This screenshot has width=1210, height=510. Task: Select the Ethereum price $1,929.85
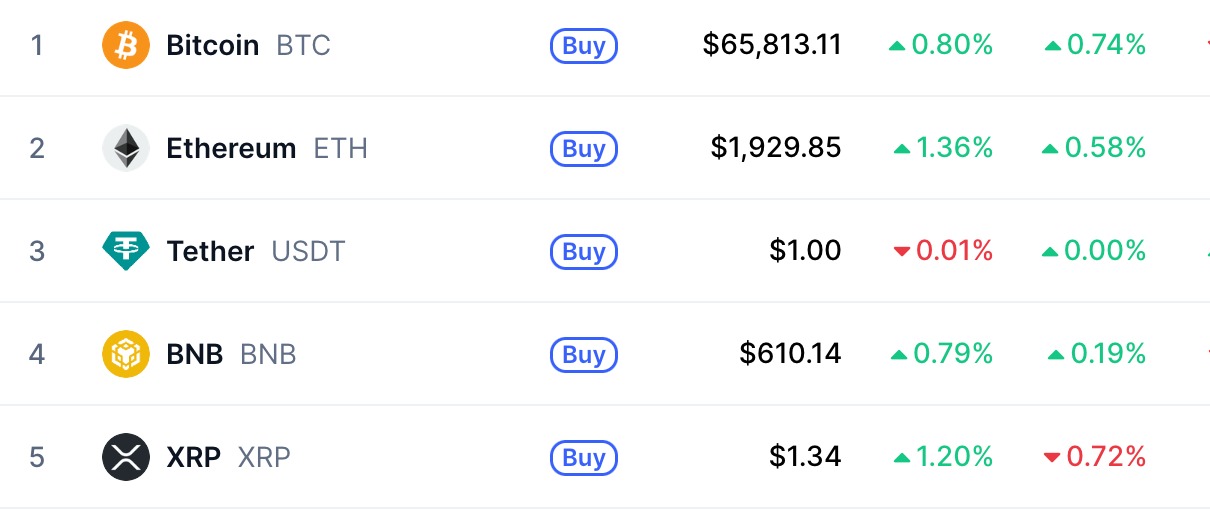pyautogui.click(x=775, y=149)
